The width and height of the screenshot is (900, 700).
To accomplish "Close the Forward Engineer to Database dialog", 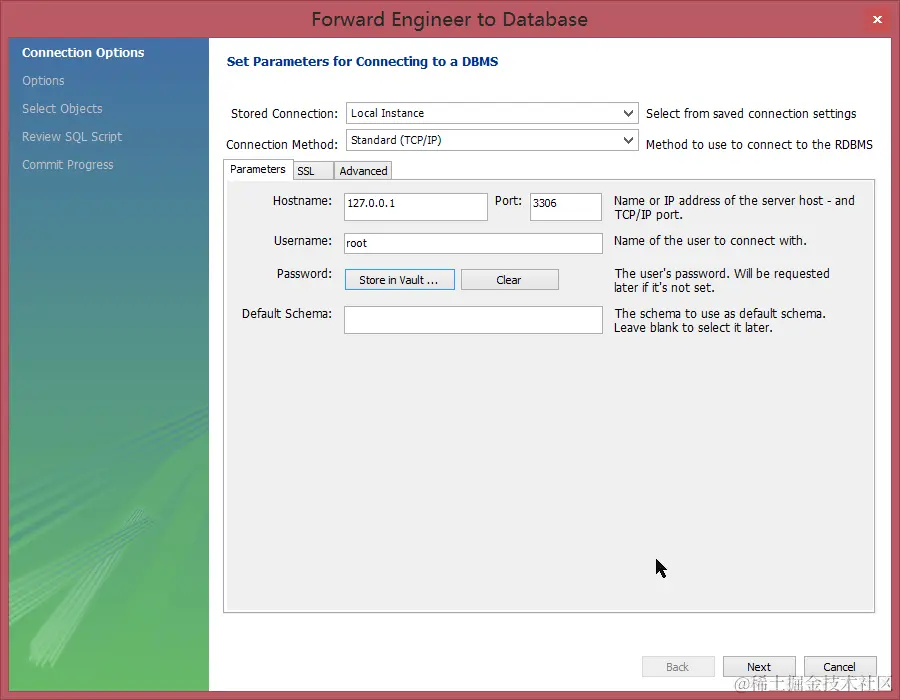I will (x=877, y=20).
